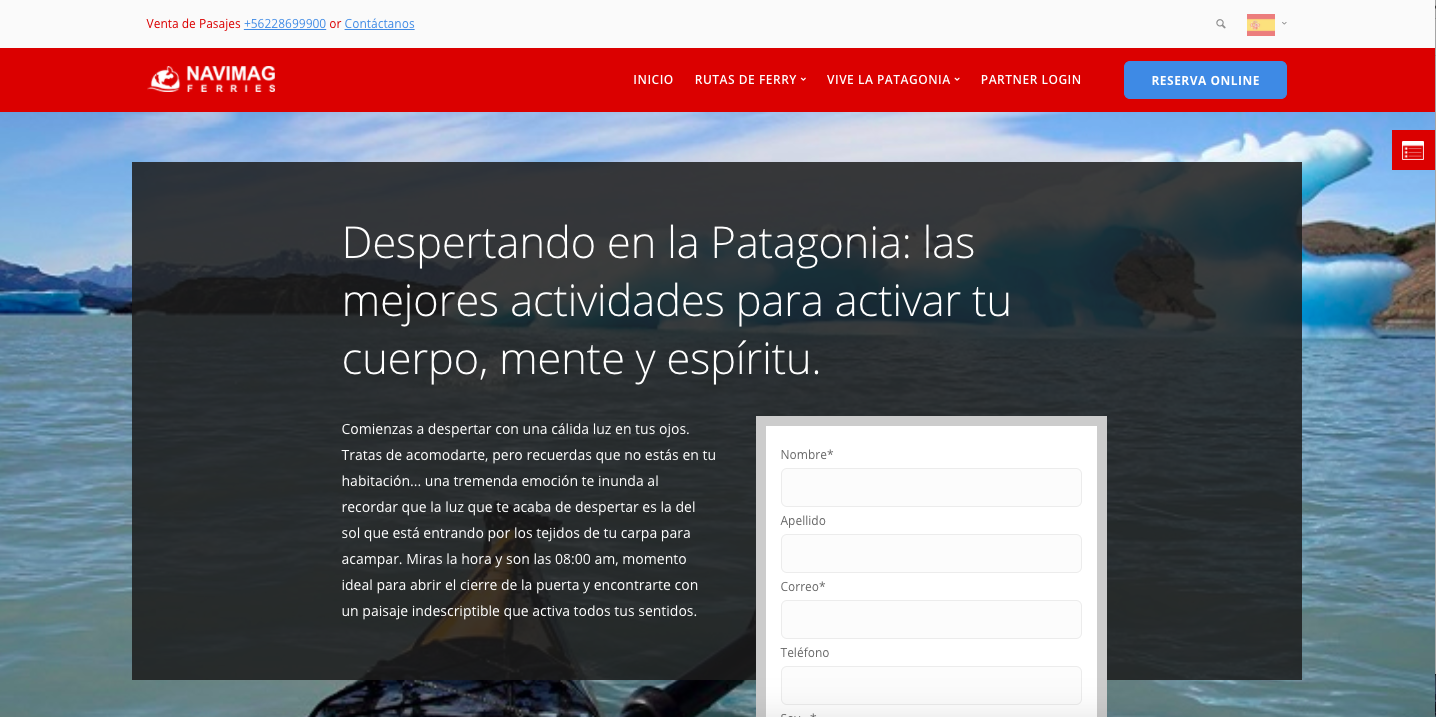1436x717 pixels.
Task: Click the +56228699900 phone link
Action: tap(285, 24)
